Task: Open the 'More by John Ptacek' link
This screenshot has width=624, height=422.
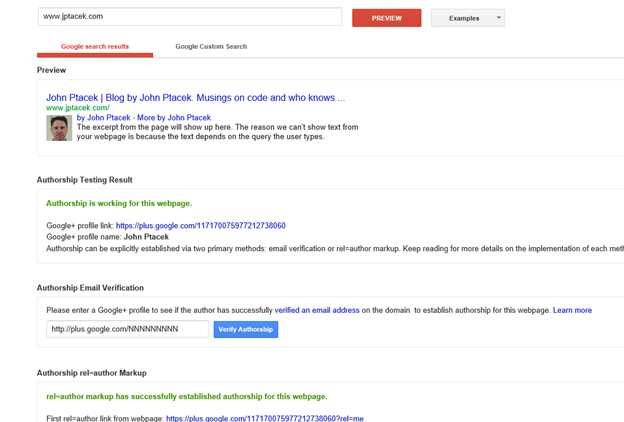Action: [x=174, y=118]
